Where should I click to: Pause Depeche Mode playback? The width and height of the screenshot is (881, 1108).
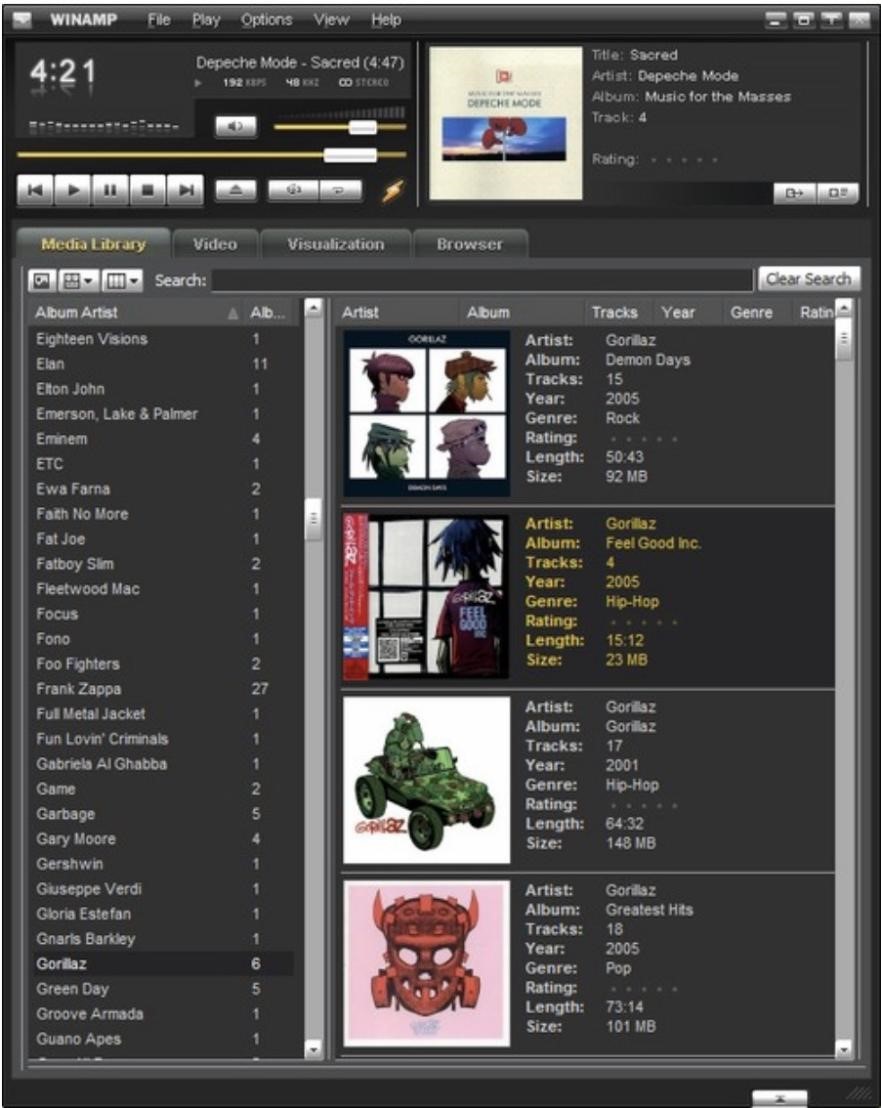pyautogui.click(x=110, y=188)
